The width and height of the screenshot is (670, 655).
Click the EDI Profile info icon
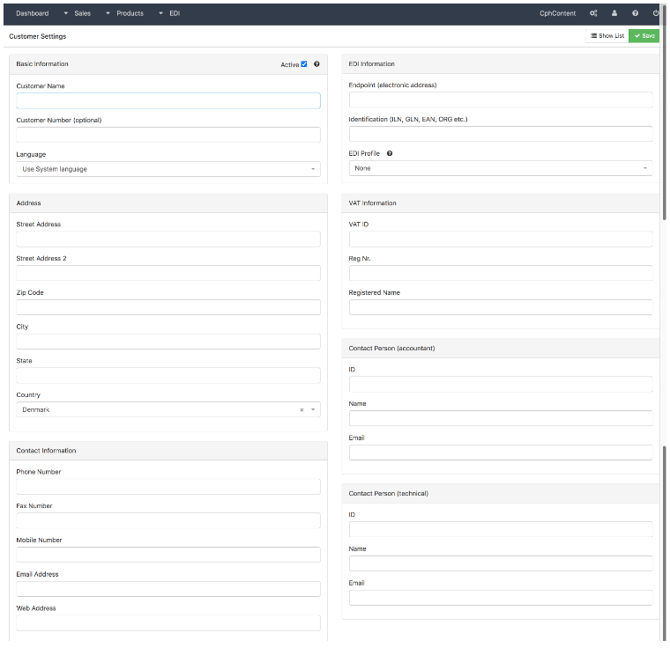tap(390, 154)
